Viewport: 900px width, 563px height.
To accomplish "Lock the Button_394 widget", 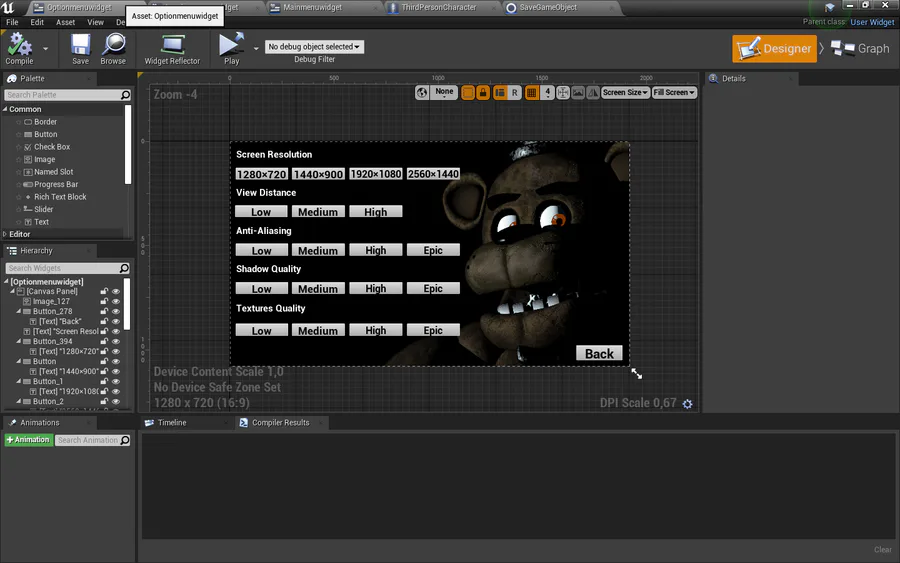I will click(104, 341).
